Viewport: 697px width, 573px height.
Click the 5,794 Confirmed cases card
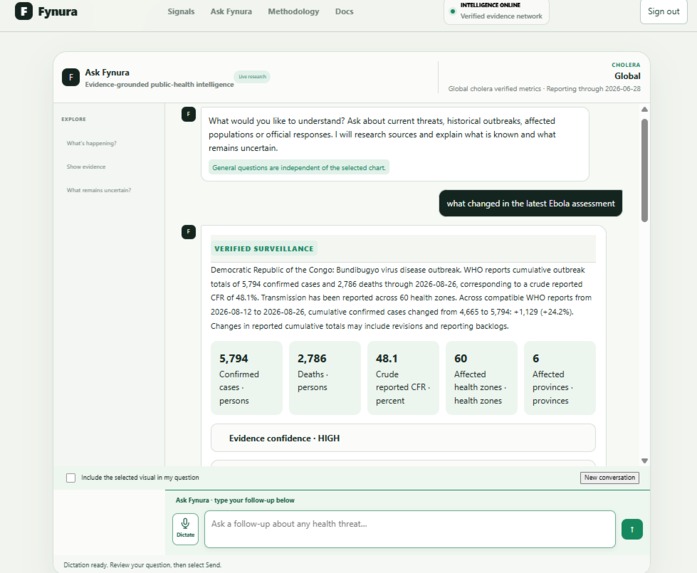pos(247,378)
